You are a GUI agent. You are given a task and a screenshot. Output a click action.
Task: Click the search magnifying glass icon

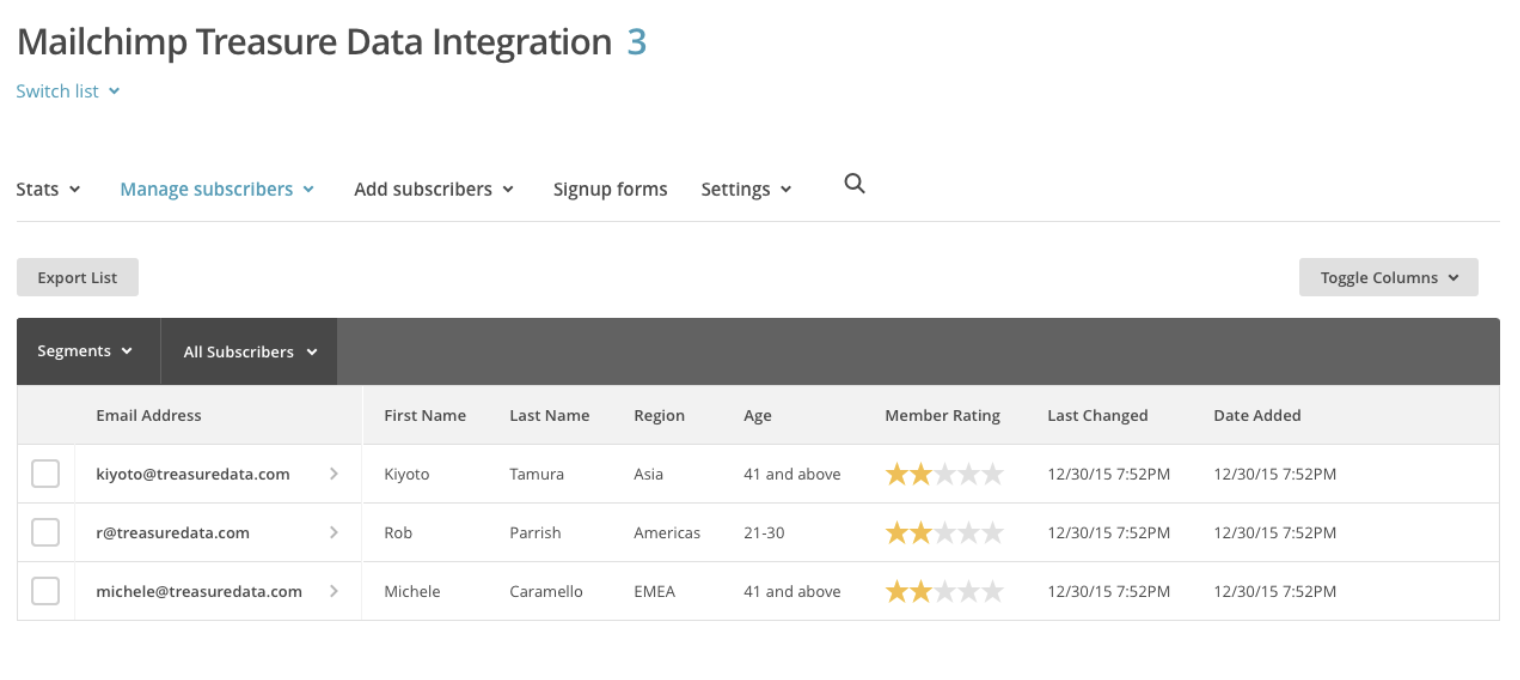(854, 184)
